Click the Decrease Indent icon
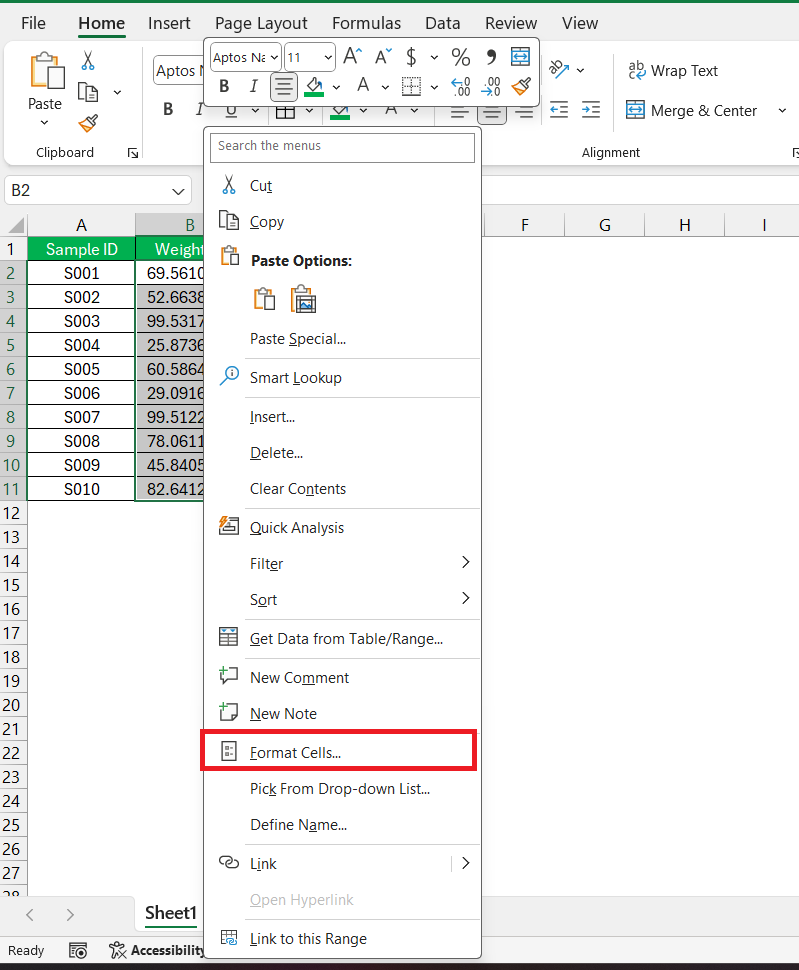The image size is (799, 970). [559, 110]
